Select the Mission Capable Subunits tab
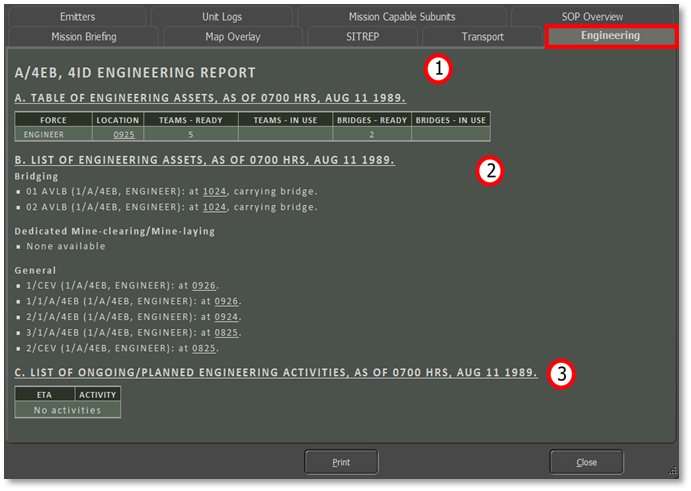The image size is (691, 491). (401, 17)
